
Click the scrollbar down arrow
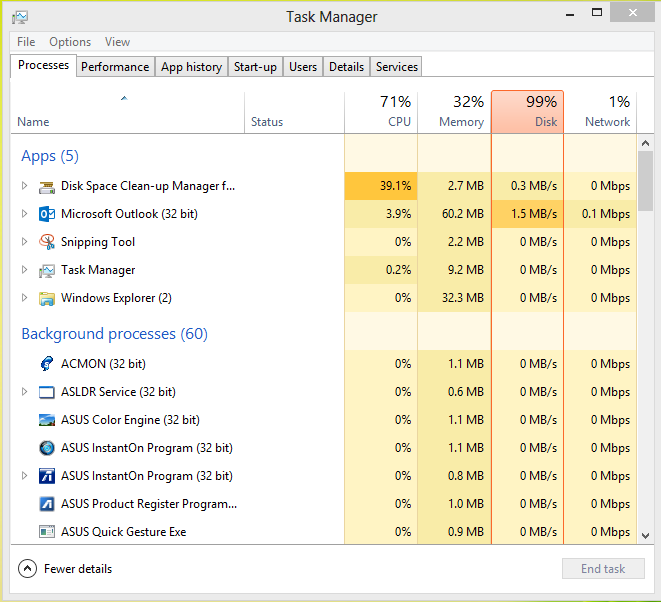(645, 536)
